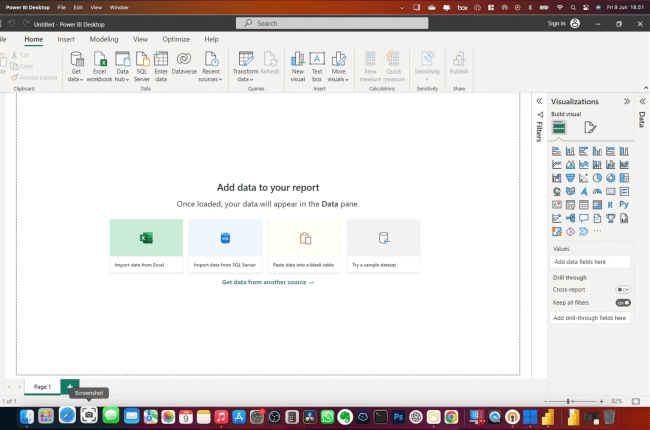The image size is (650, 430).
Task: Select the Clustered column chart visual
Action: coord(597,151)
